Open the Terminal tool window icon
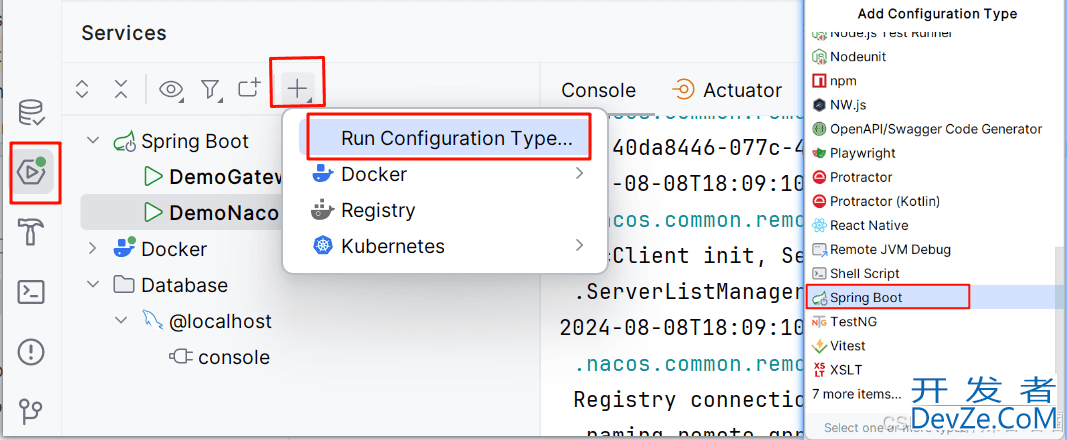 31,292
